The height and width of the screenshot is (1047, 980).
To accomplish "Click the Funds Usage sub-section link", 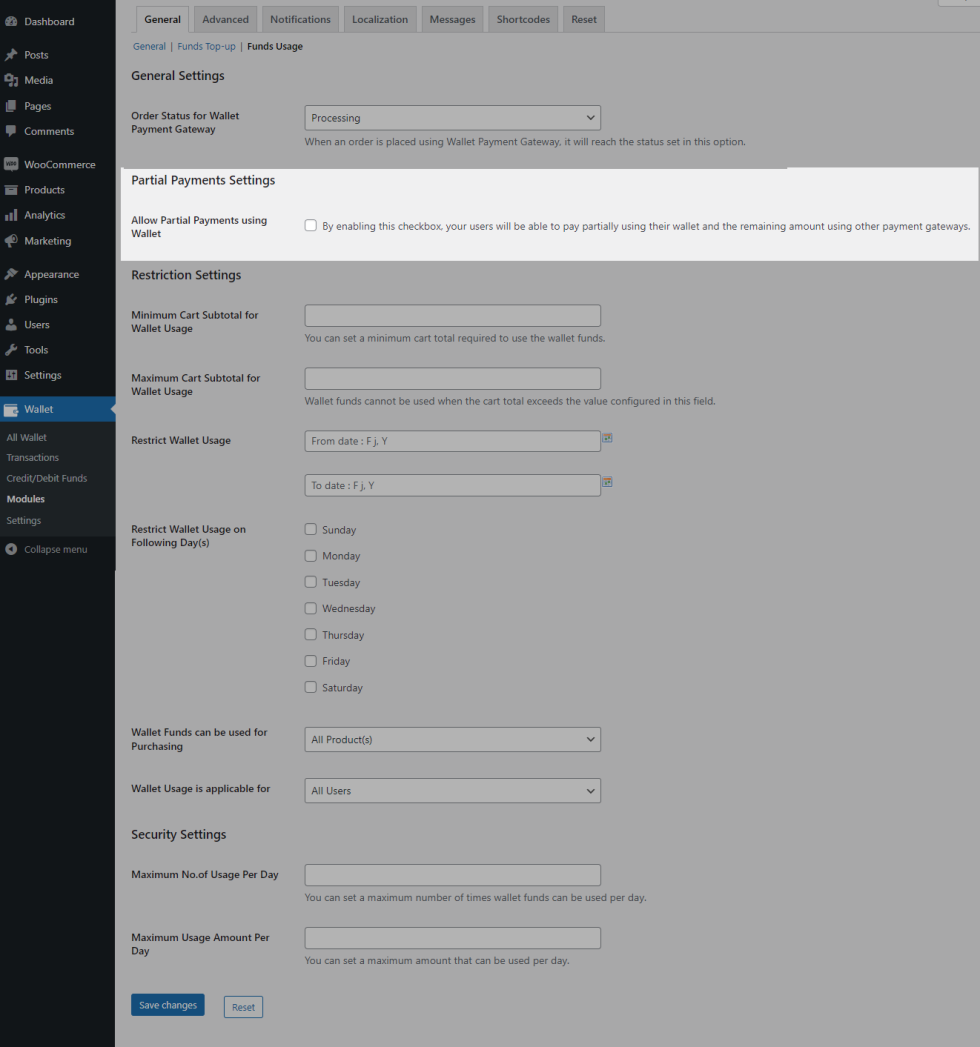I will pyautogui.click(x=275, y=46).
